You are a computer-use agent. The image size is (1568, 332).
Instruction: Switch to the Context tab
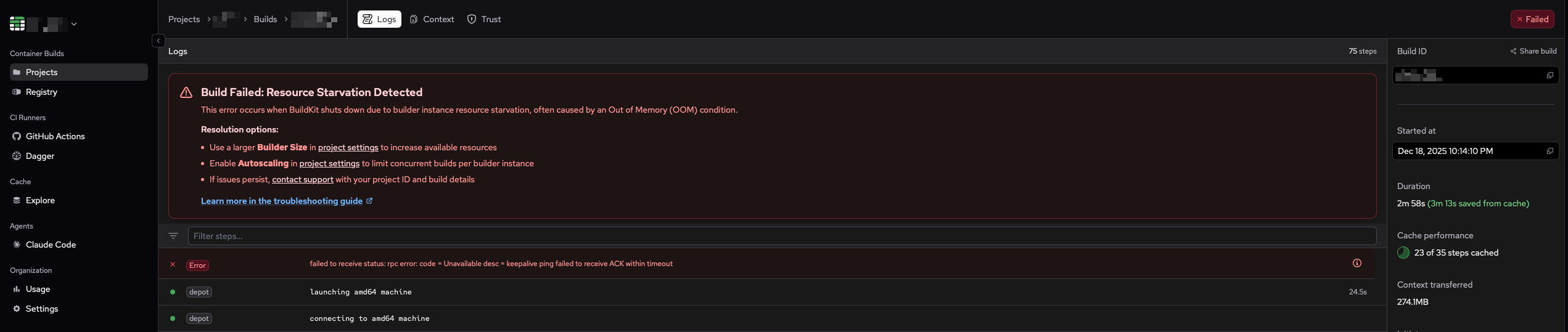click(432, 19)
